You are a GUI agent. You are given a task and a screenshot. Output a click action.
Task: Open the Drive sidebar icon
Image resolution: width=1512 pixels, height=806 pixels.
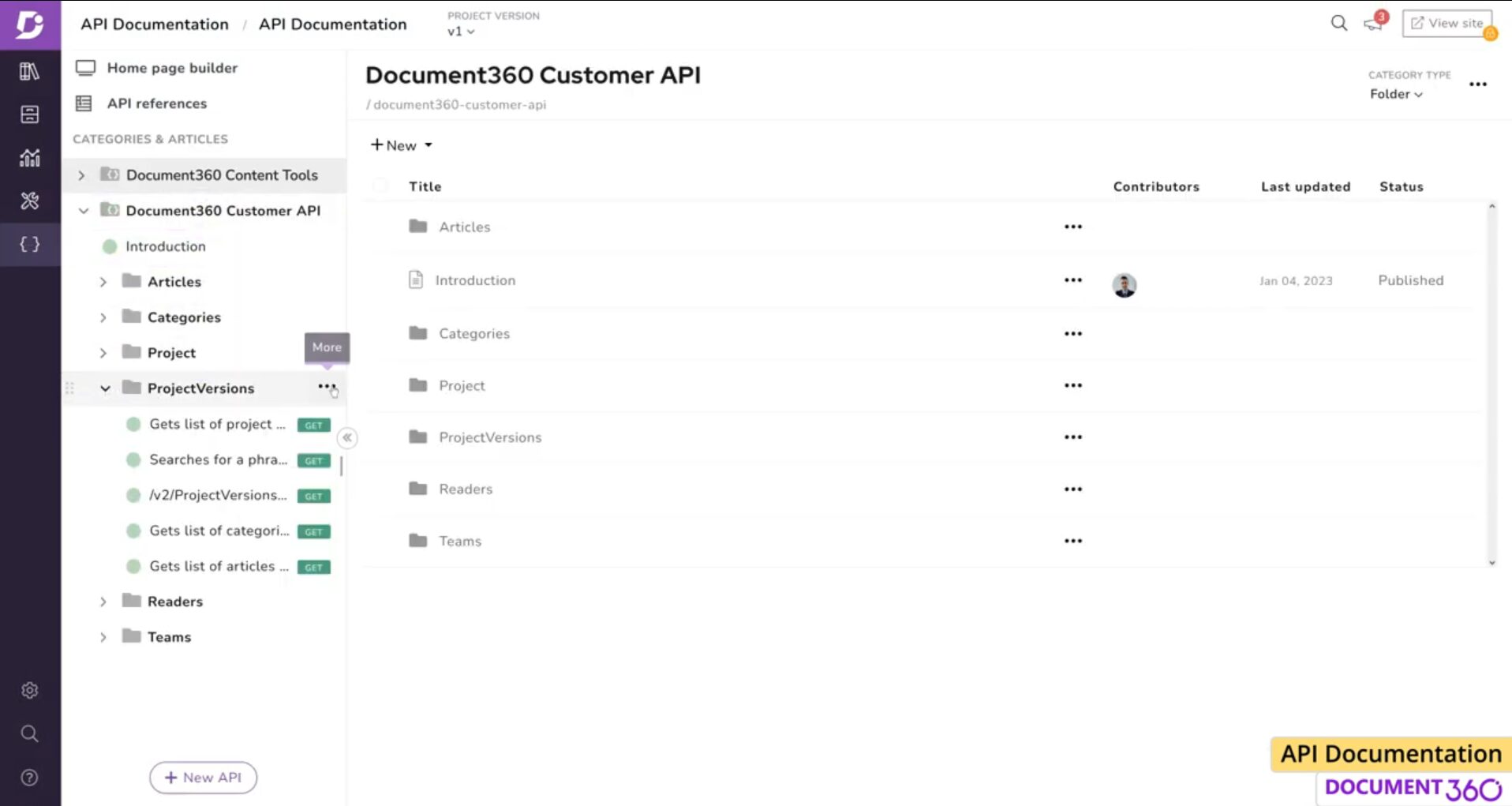point(30,114)
